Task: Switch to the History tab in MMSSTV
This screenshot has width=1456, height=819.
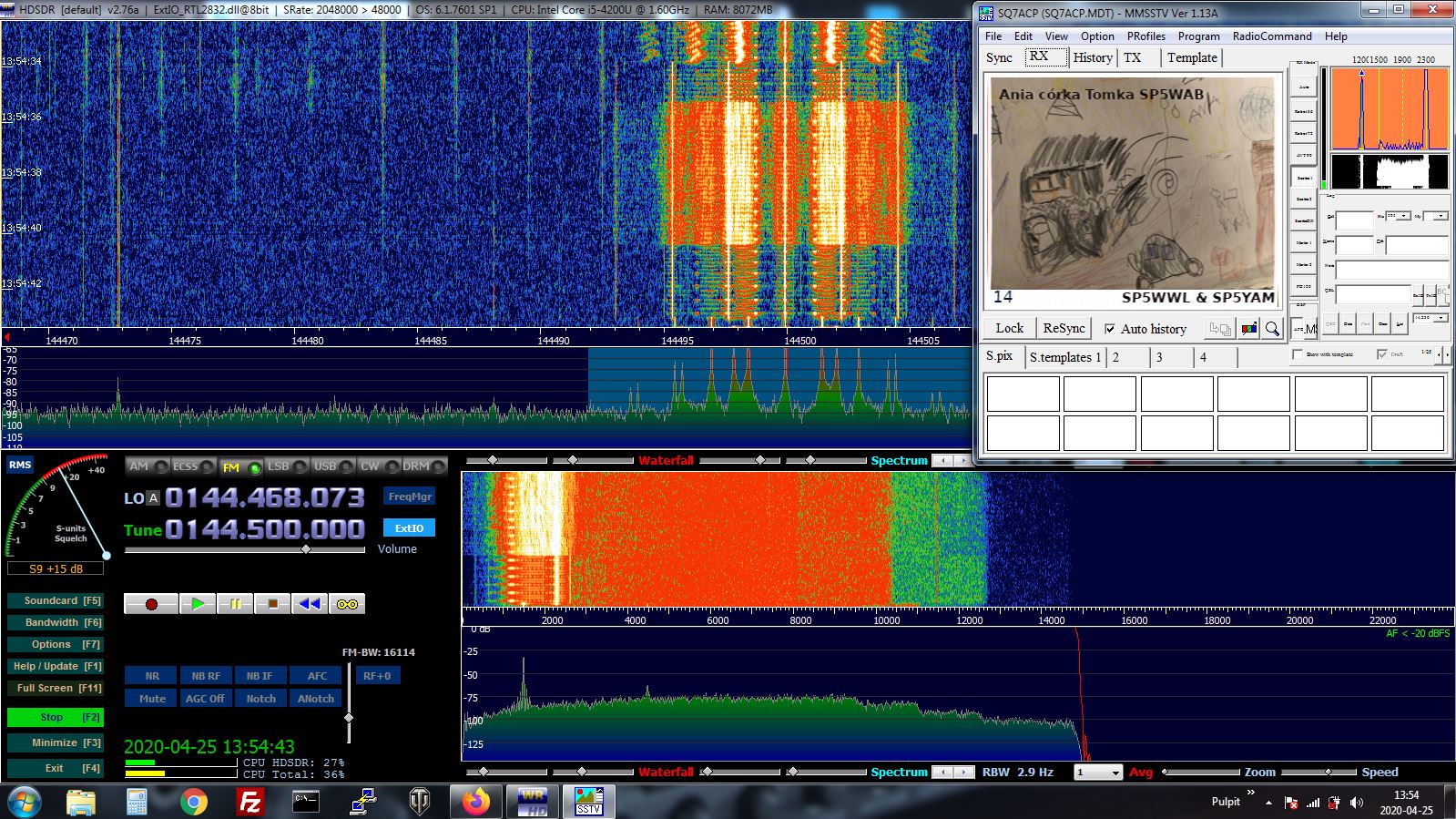Action: [x=1093, y=57]
